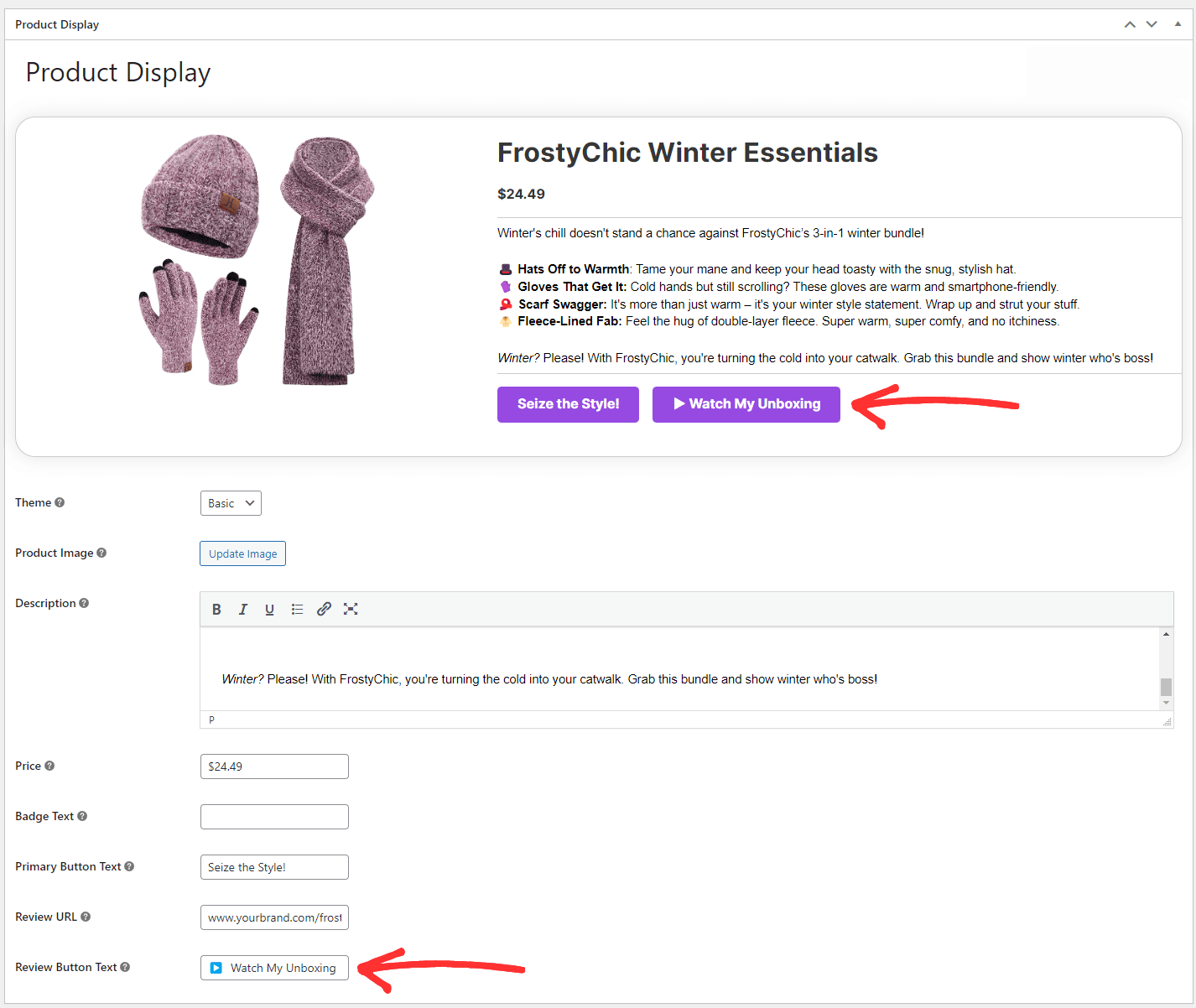Viewport: 1196px width, 1008px height.
Task: Click the p tag in the editor status bar
Action: pos(211,719)
